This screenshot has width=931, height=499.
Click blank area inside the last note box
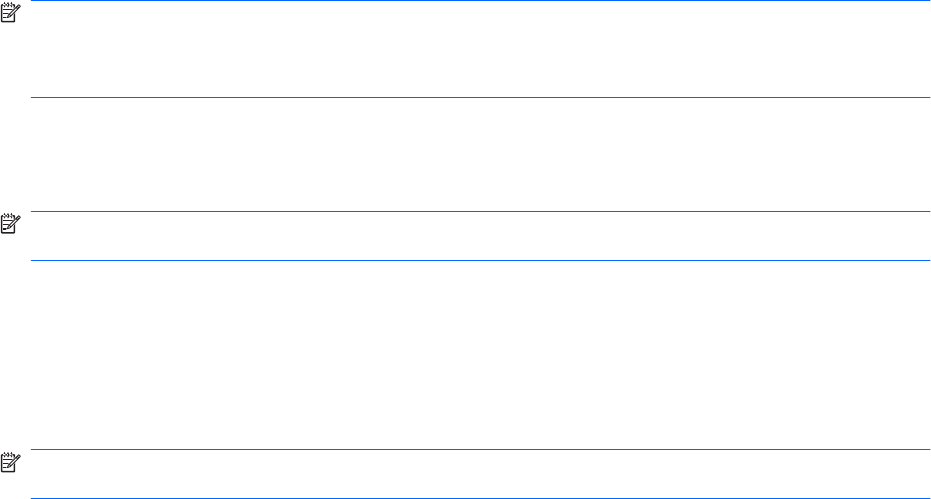(x=480, y=474)
